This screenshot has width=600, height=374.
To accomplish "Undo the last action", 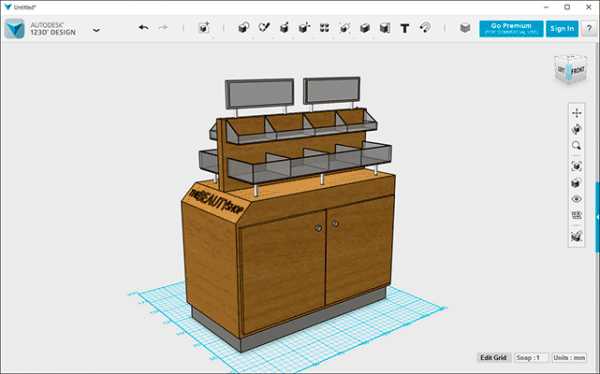I will pos(143,28).
